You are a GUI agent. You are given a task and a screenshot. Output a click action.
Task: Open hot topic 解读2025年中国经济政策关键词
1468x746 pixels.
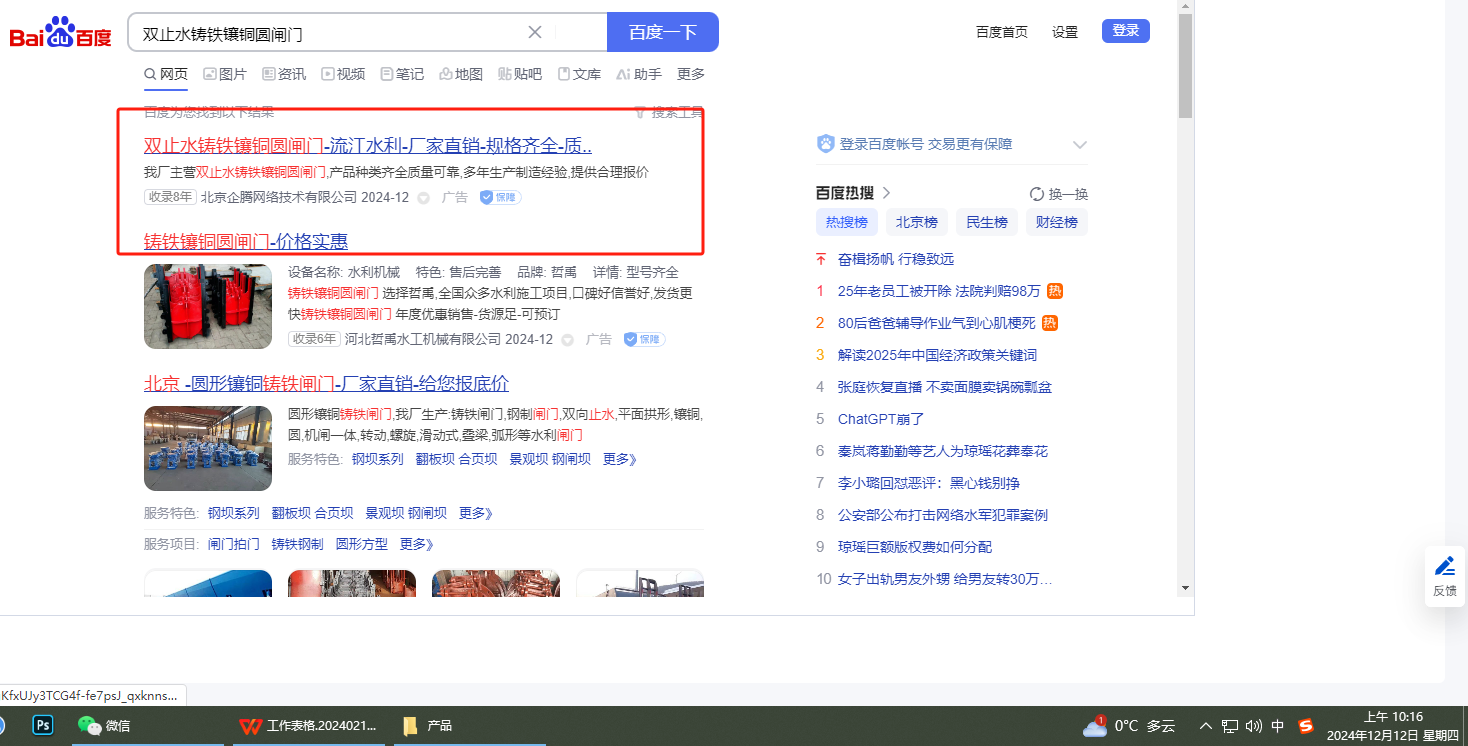tap(937, 355)
